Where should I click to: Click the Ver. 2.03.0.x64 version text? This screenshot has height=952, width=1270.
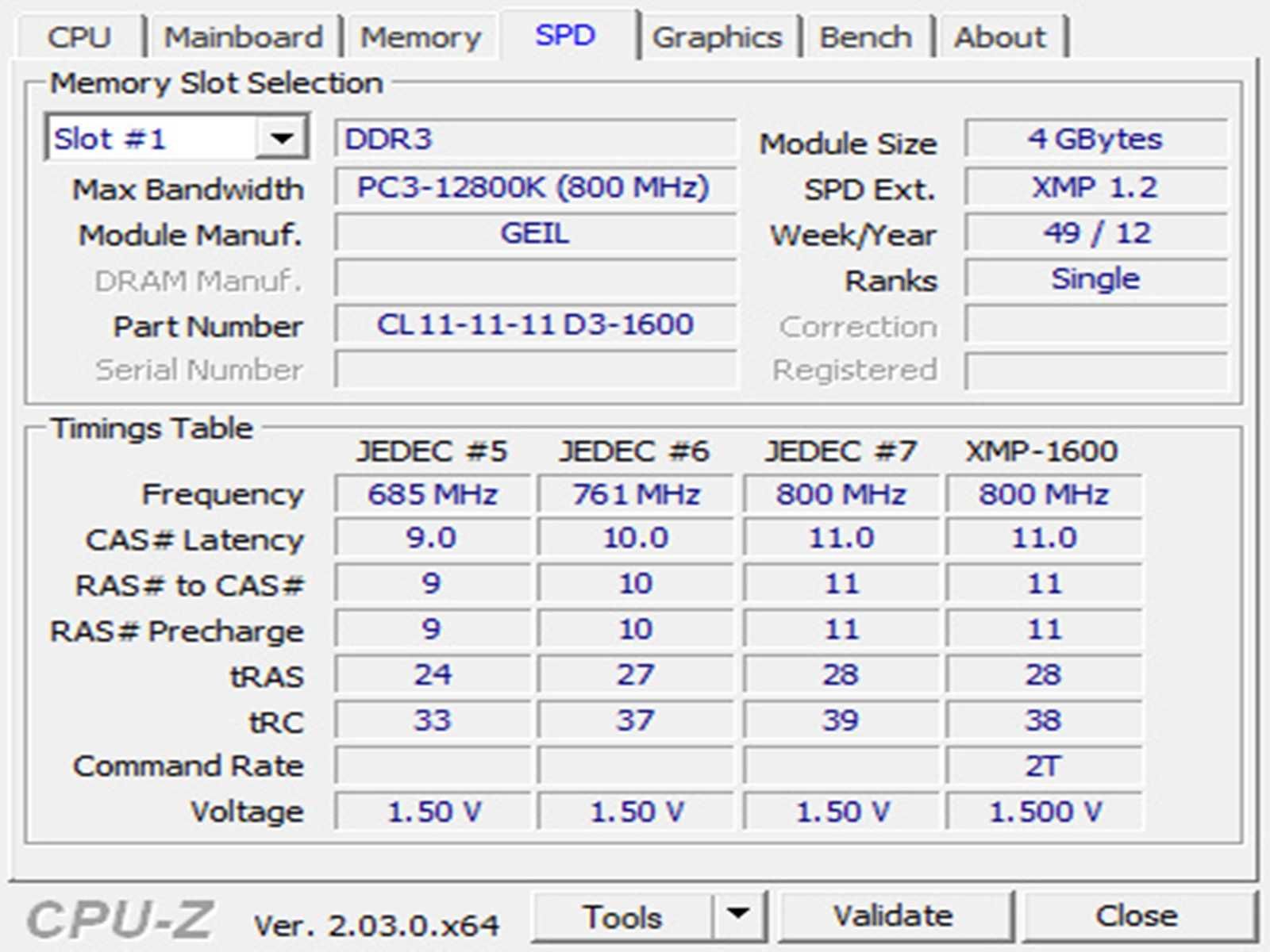tap(376, 925)
